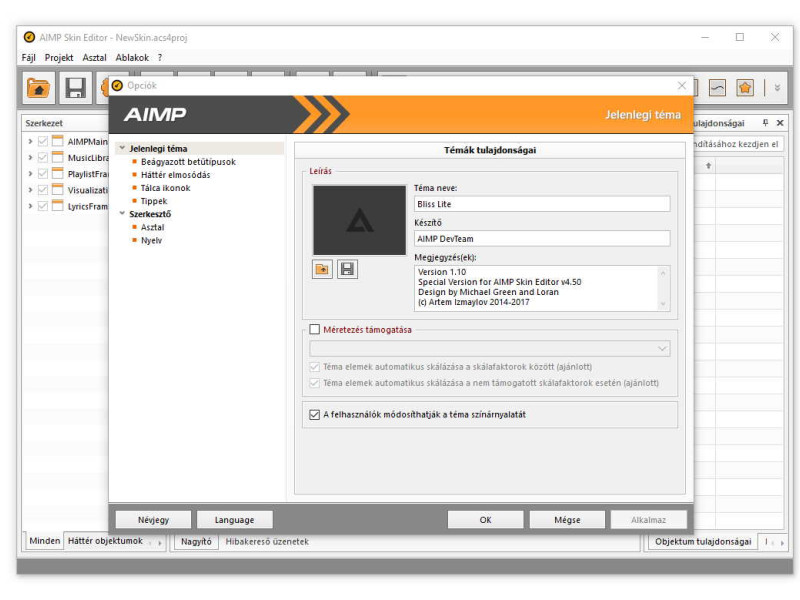Switch to Objektum tulajdonságai tab
800x600 pixels.
tap(703, 541)
